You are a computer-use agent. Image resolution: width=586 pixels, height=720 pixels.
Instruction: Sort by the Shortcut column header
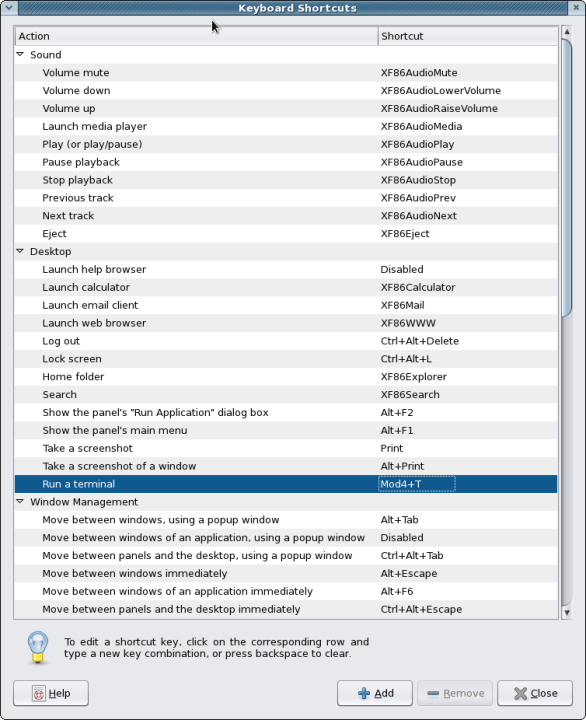click(468, 36)
